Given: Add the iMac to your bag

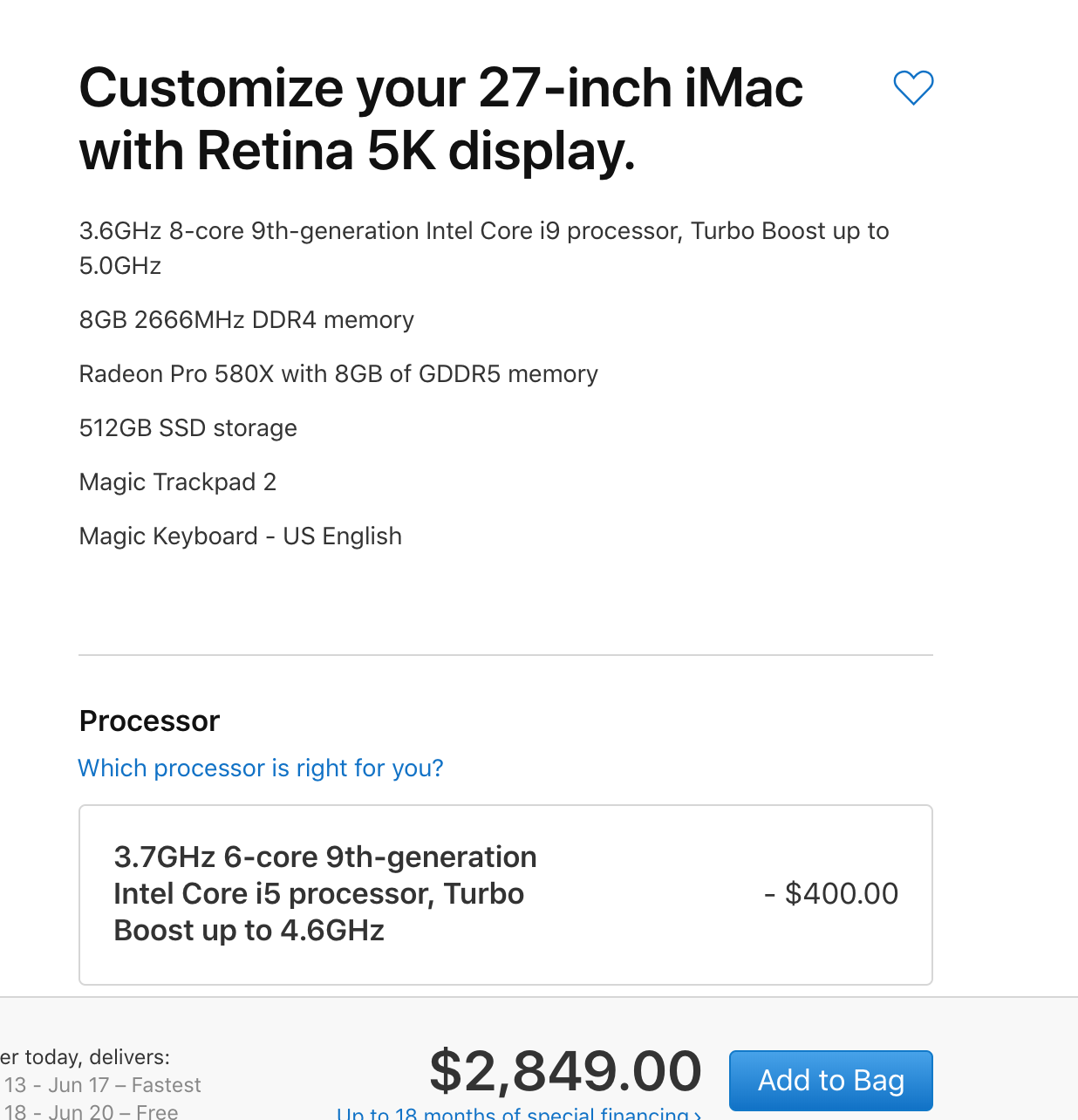Looking at the screenshot, I should click(x=830, y=1080).
